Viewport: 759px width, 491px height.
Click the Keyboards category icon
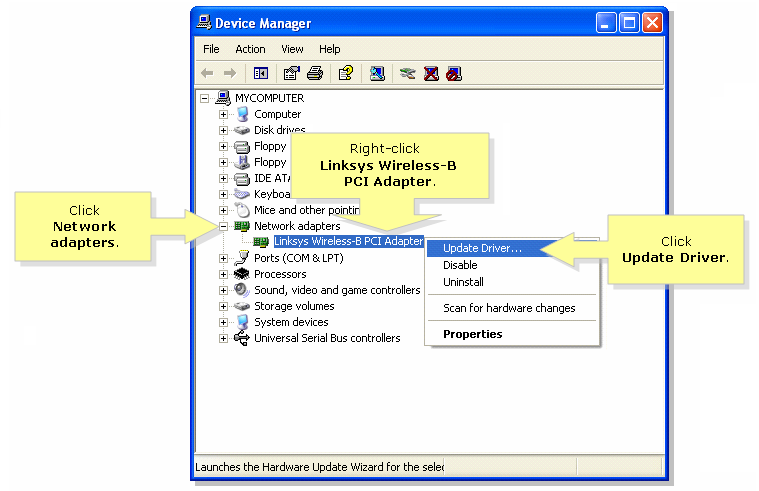coord(242,194)
